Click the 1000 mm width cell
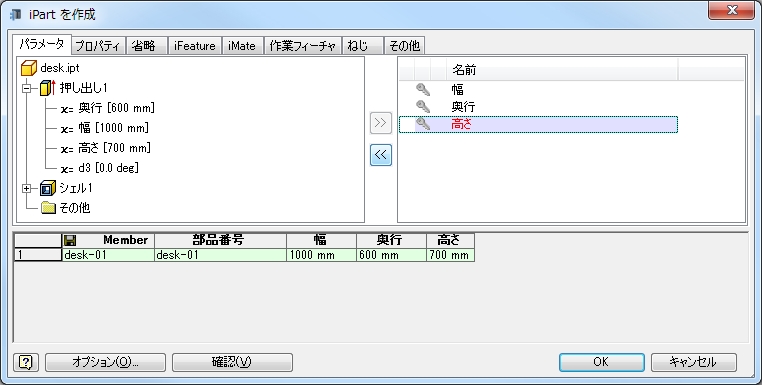 [321, 255]
